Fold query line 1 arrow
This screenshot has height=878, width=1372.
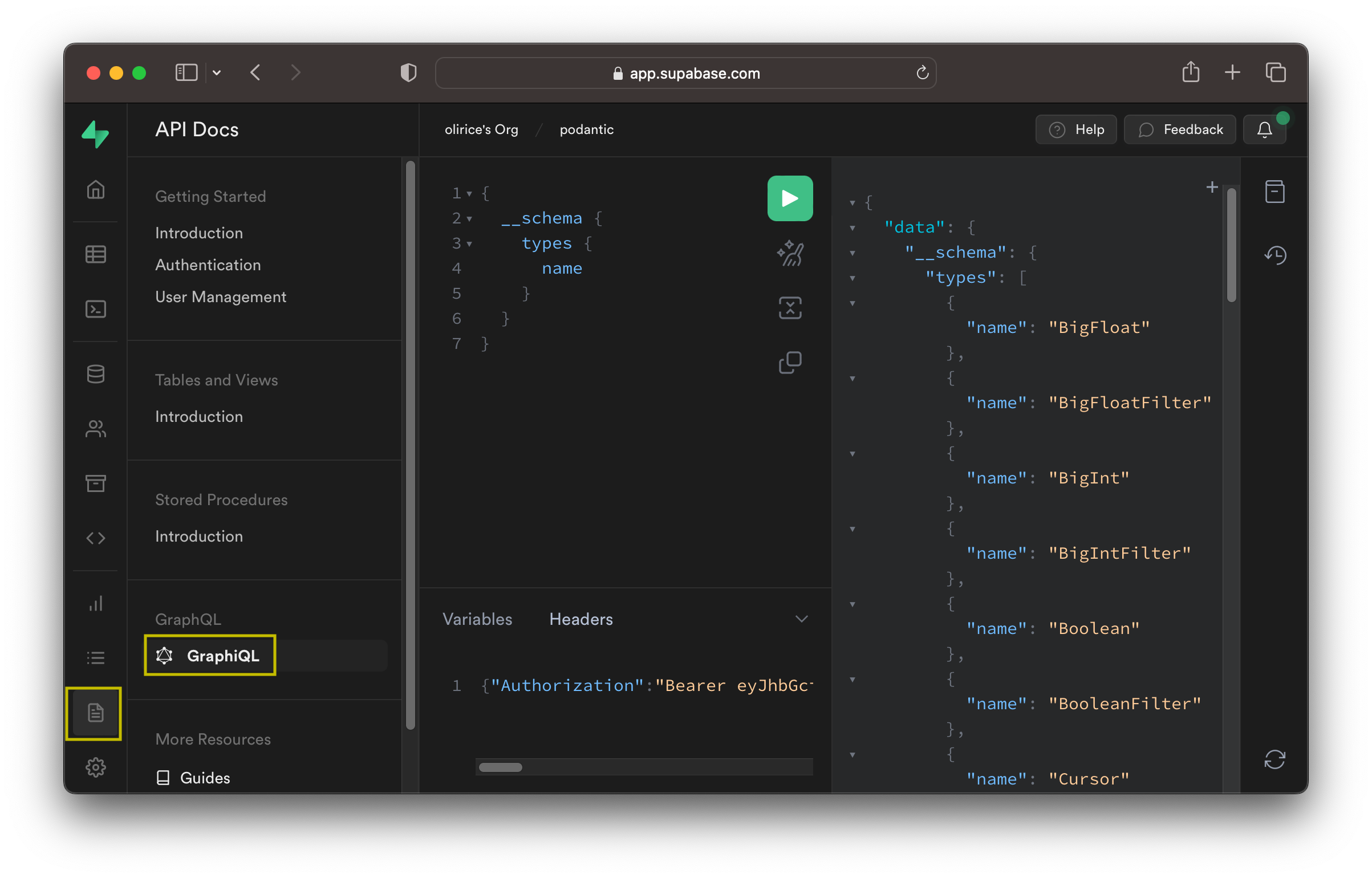pos(469,194)
